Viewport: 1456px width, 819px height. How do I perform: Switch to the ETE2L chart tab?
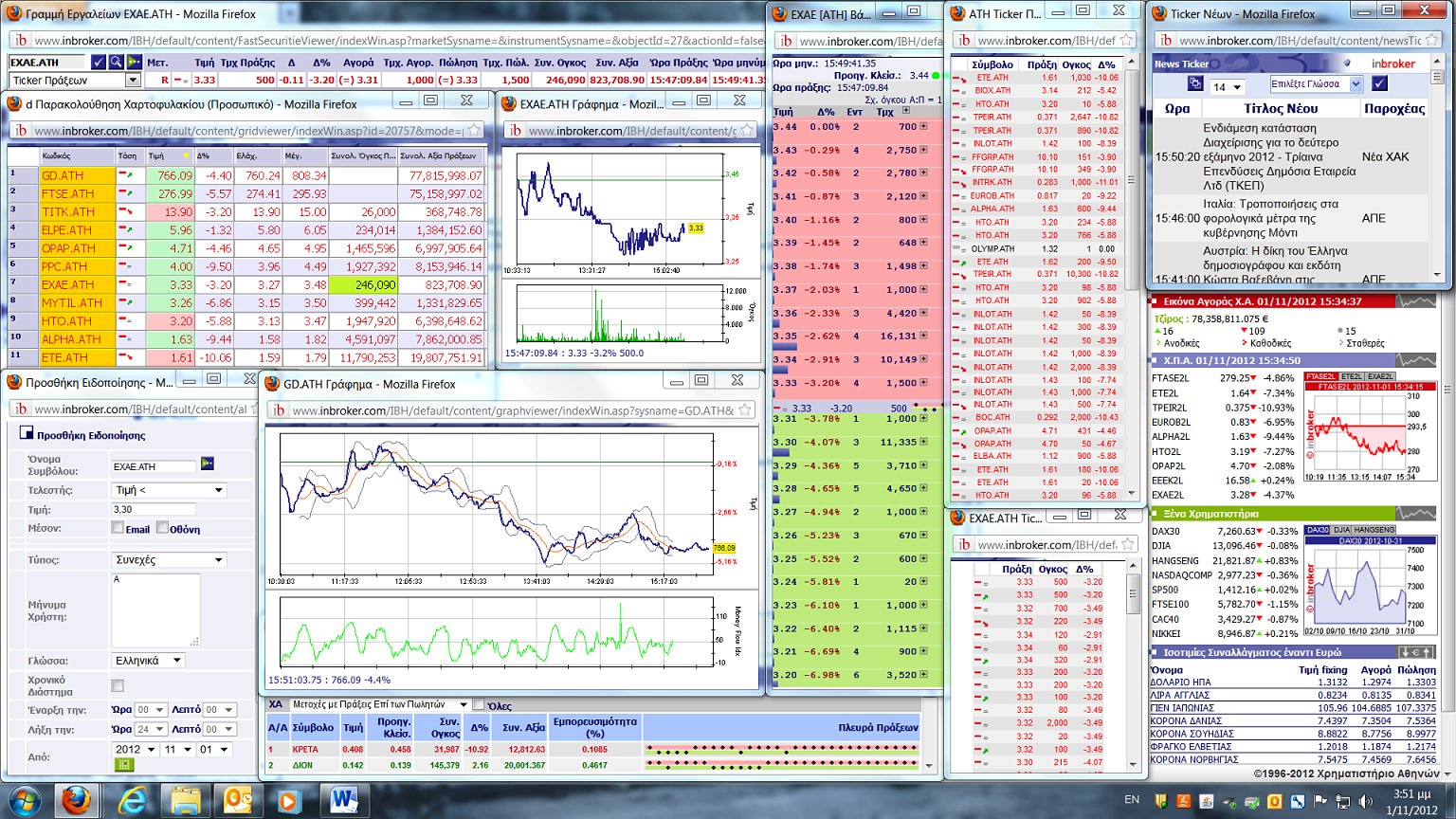click(x=1352, y=376)
